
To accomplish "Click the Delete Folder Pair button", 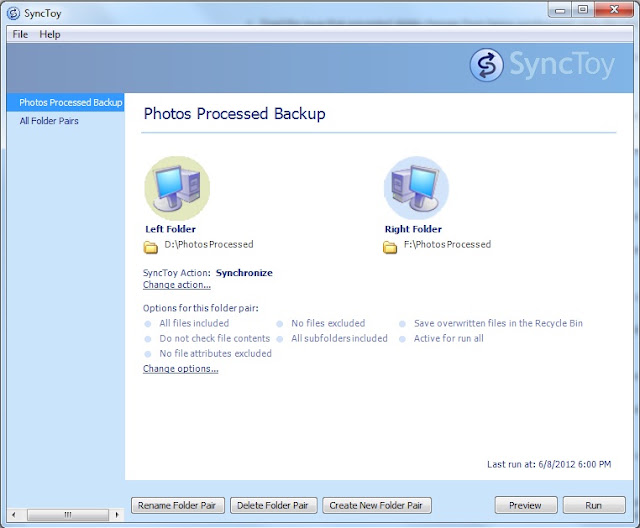I will click(274, 505).
